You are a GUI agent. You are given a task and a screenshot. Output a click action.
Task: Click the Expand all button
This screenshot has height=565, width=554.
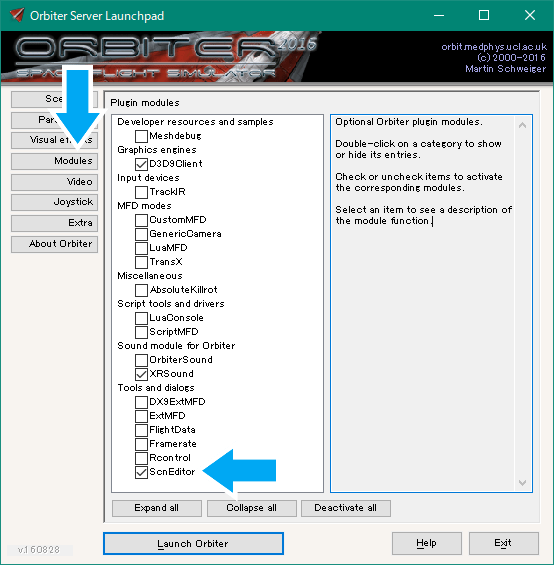coord(157,508)
